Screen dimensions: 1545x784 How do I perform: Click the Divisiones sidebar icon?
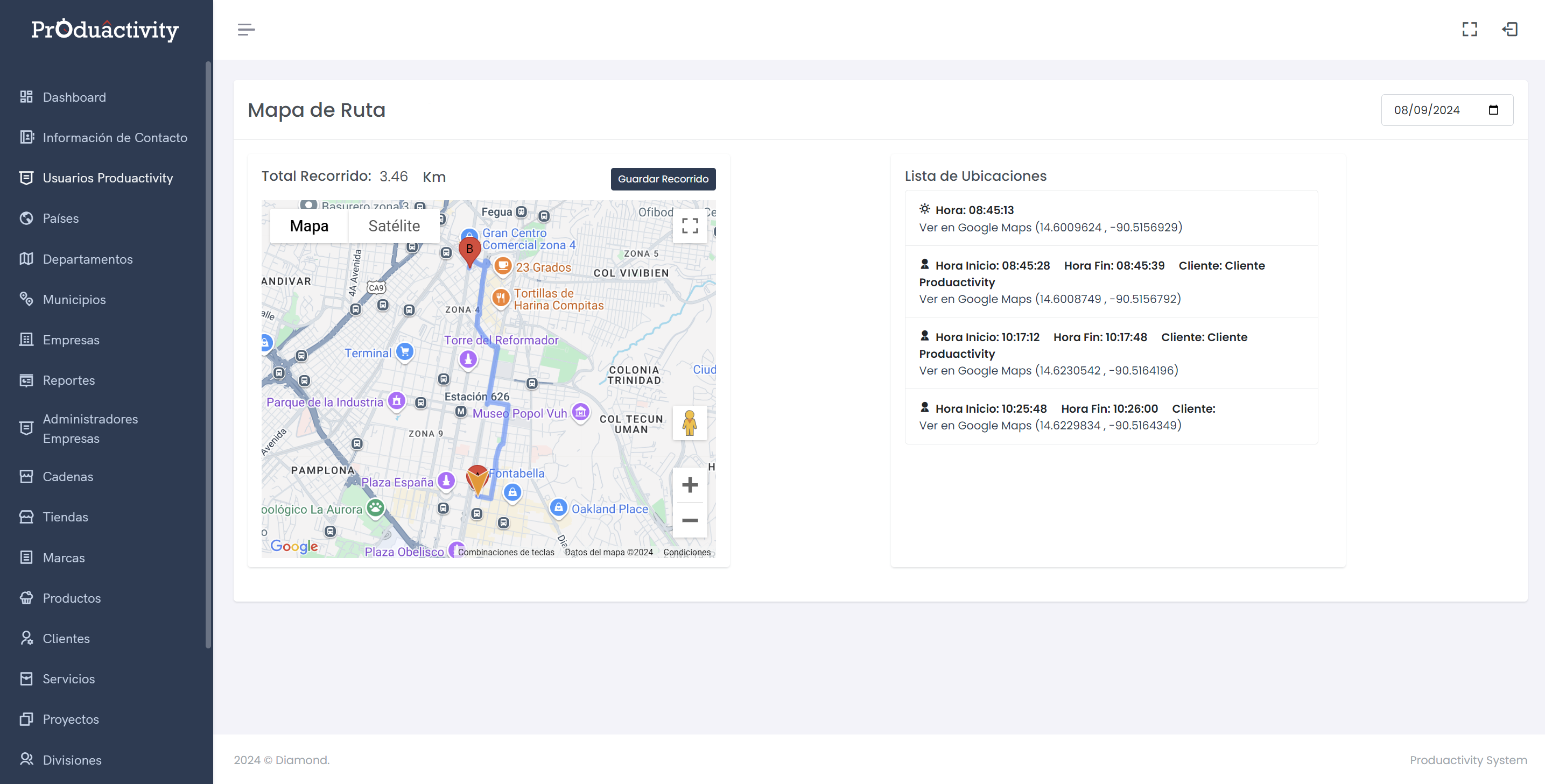[26, 759]
